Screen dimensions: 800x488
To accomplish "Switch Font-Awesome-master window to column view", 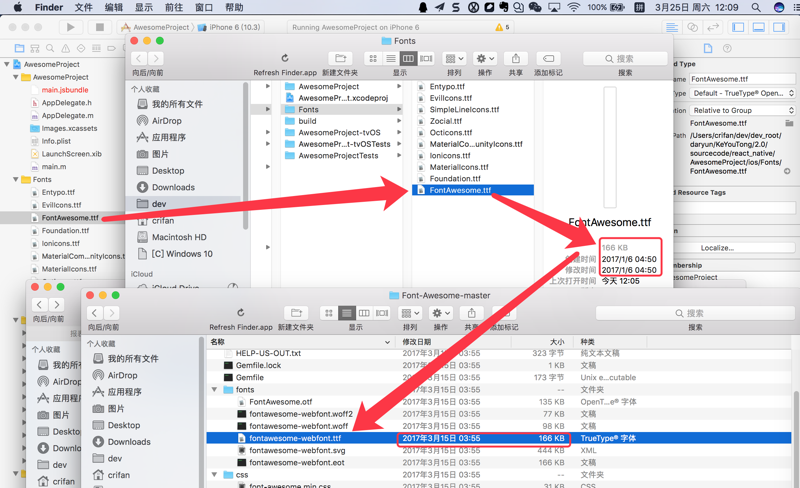I will coord(364,312).
